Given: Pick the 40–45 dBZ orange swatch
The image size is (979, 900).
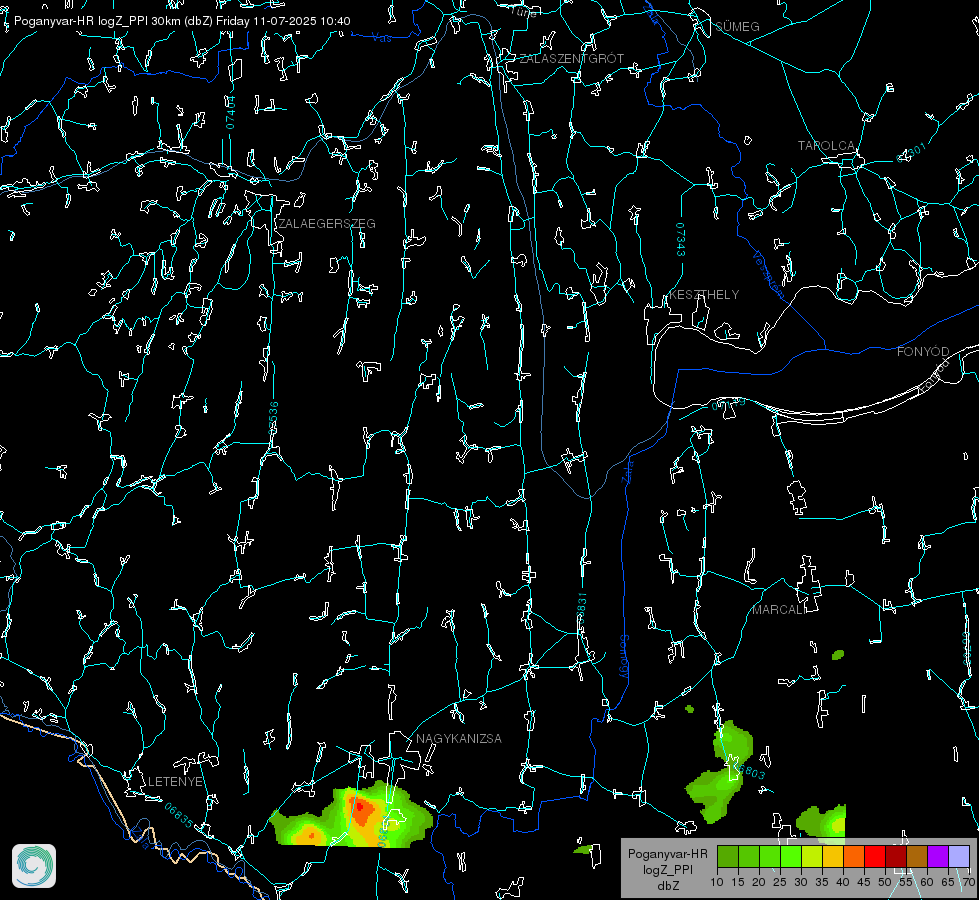Looking at the screenshot, I should coord(854,856).
